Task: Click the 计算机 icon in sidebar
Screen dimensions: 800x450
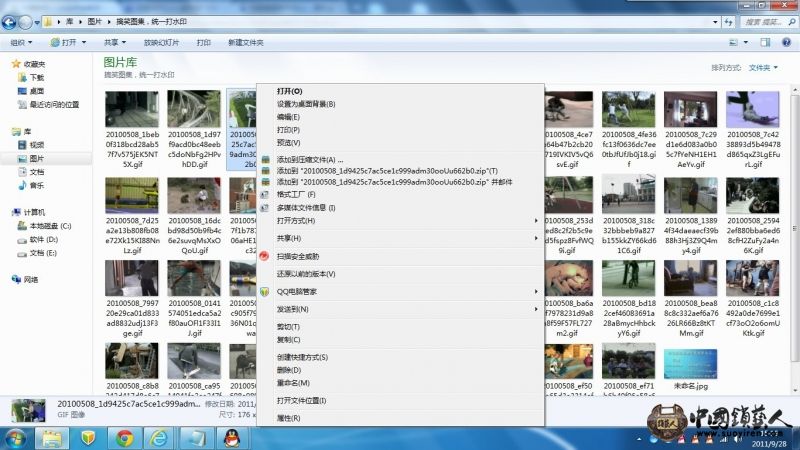Action: pyautogui.click(x=16, y=212)
